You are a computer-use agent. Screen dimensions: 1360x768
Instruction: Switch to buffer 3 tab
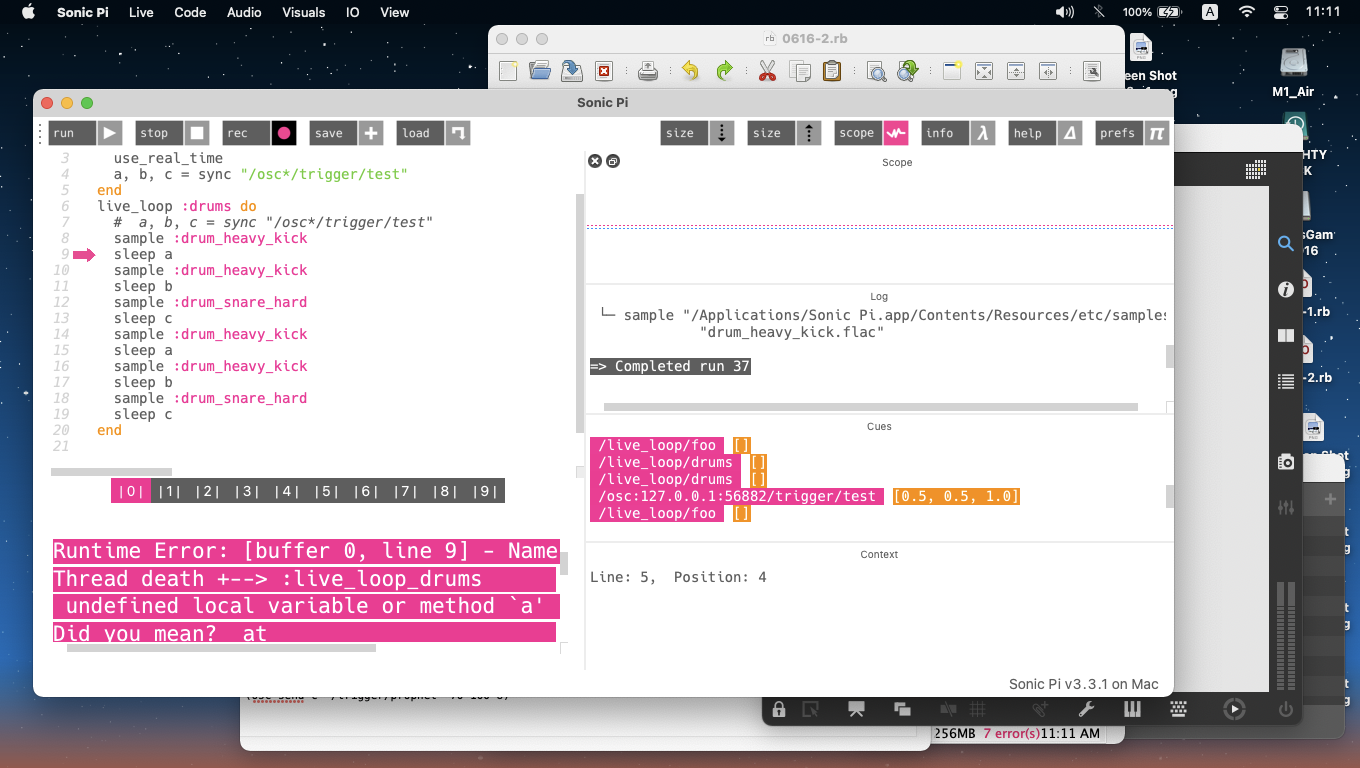(246, 491)
